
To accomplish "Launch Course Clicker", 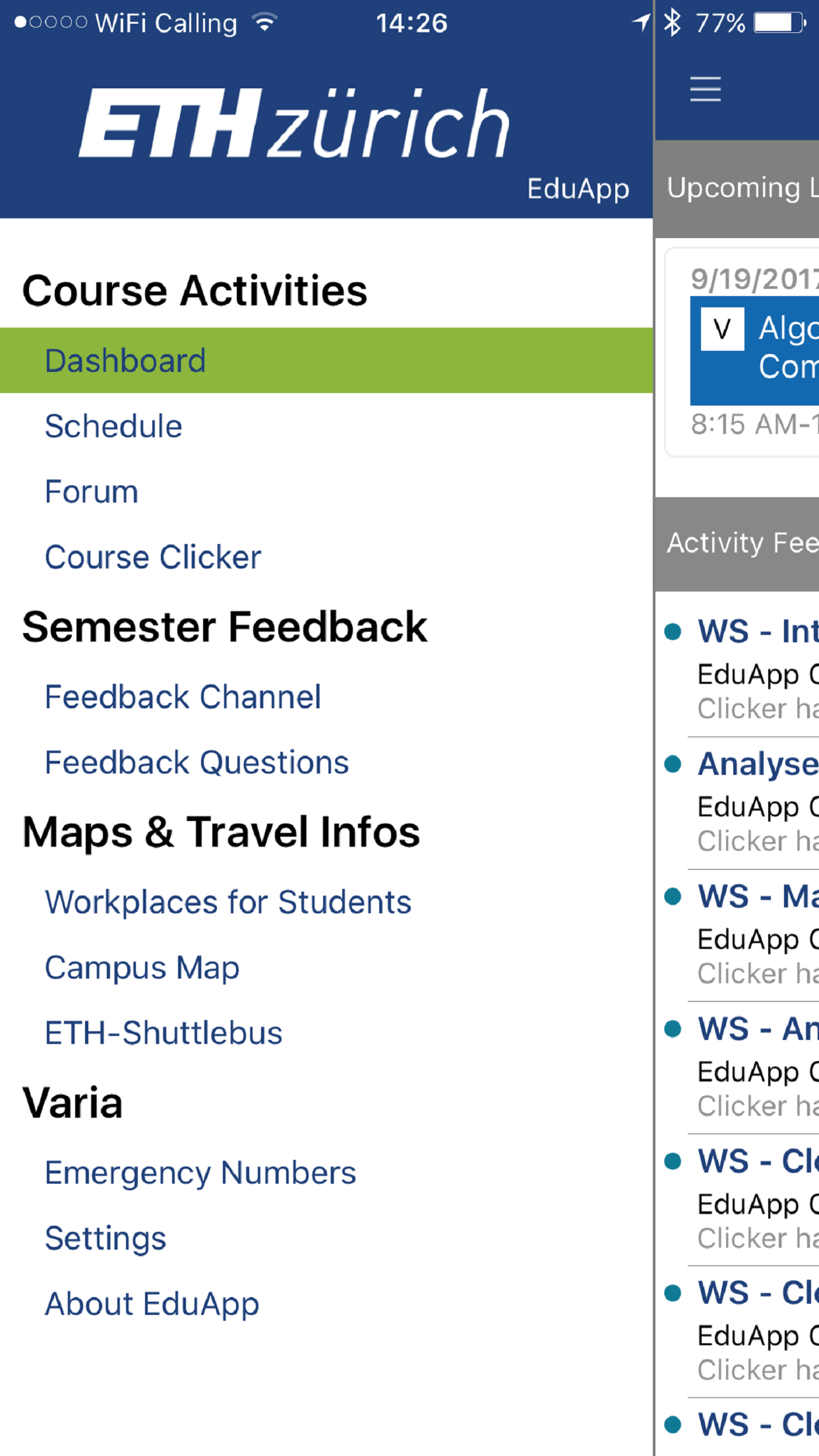I will click(153, 557).
